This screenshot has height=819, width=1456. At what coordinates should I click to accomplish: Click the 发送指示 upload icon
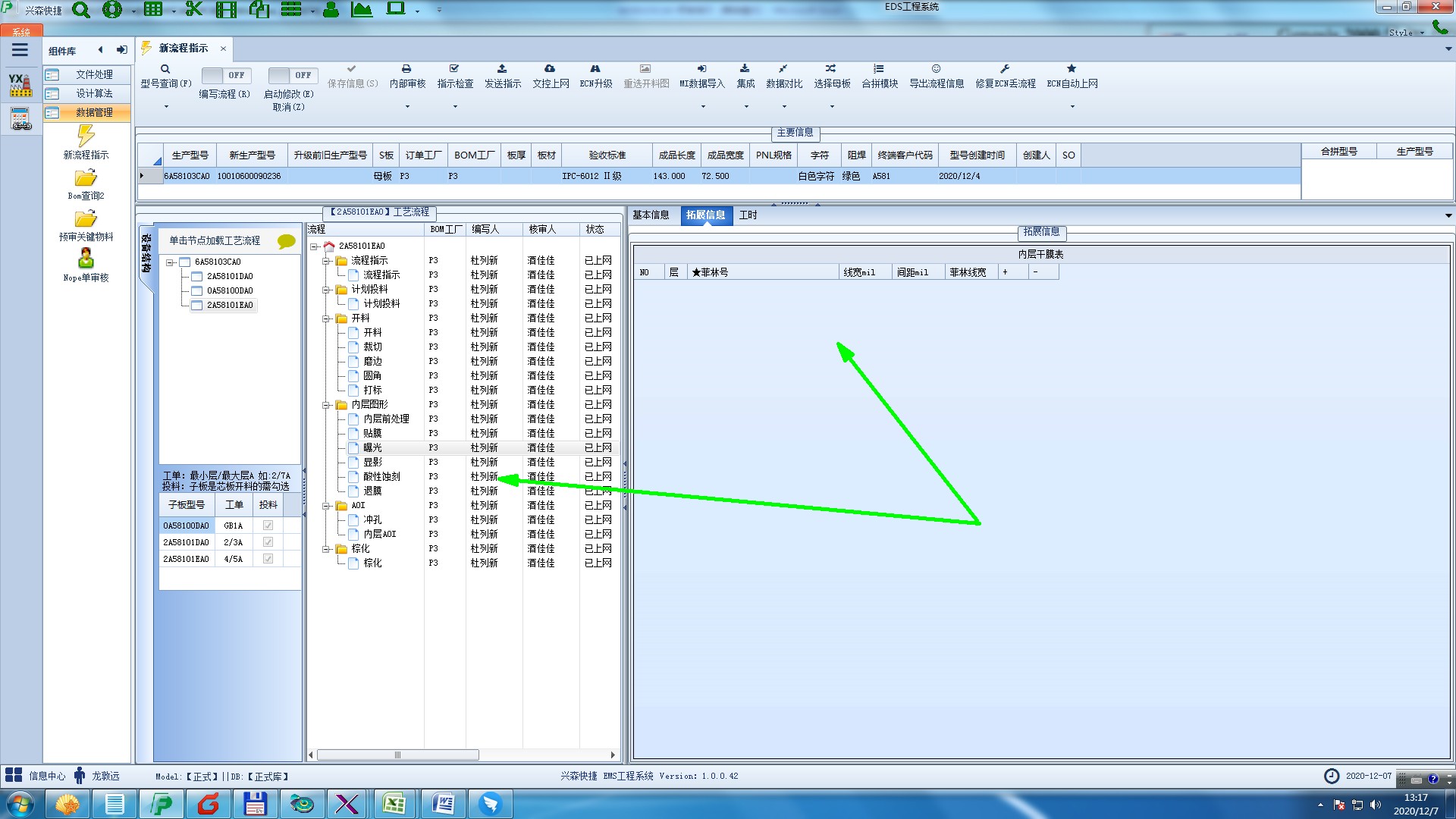pos(502,69)
